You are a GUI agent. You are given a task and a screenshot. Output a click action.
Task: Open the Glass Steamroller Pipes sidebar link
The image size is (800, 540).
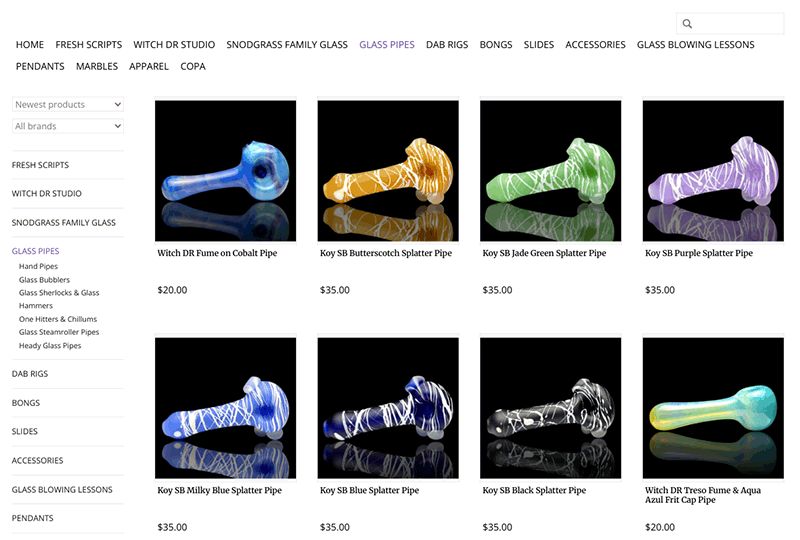point(59,332)
